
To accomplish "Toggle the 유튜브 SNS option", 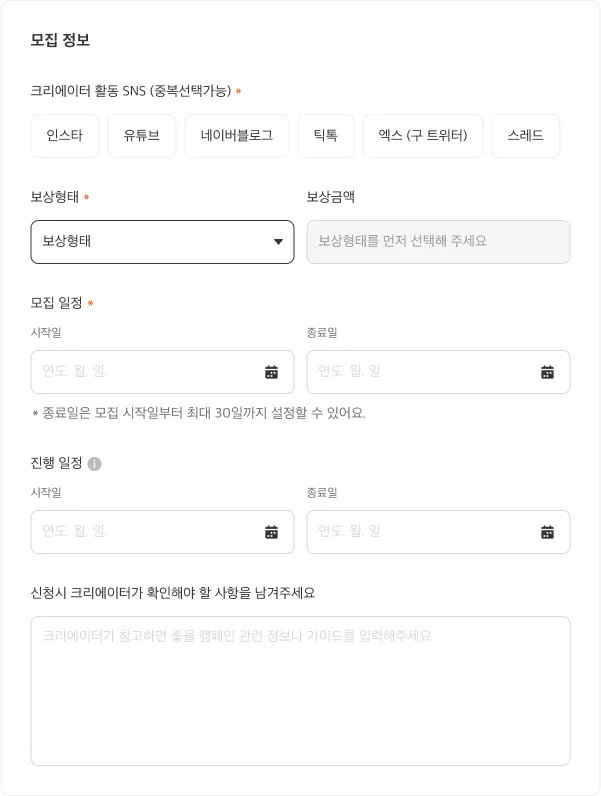I will (141, 136).
